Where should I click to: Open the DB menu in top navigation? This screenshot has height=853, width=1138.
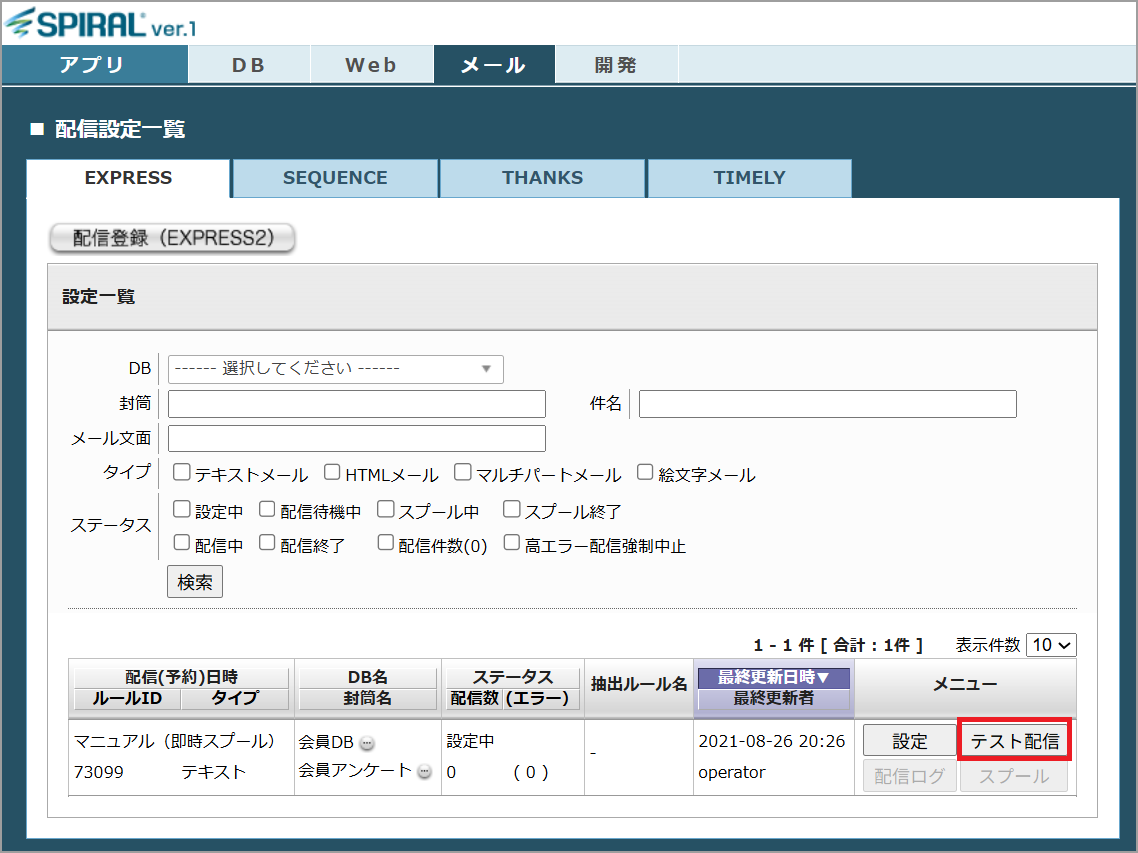[248, 65]
